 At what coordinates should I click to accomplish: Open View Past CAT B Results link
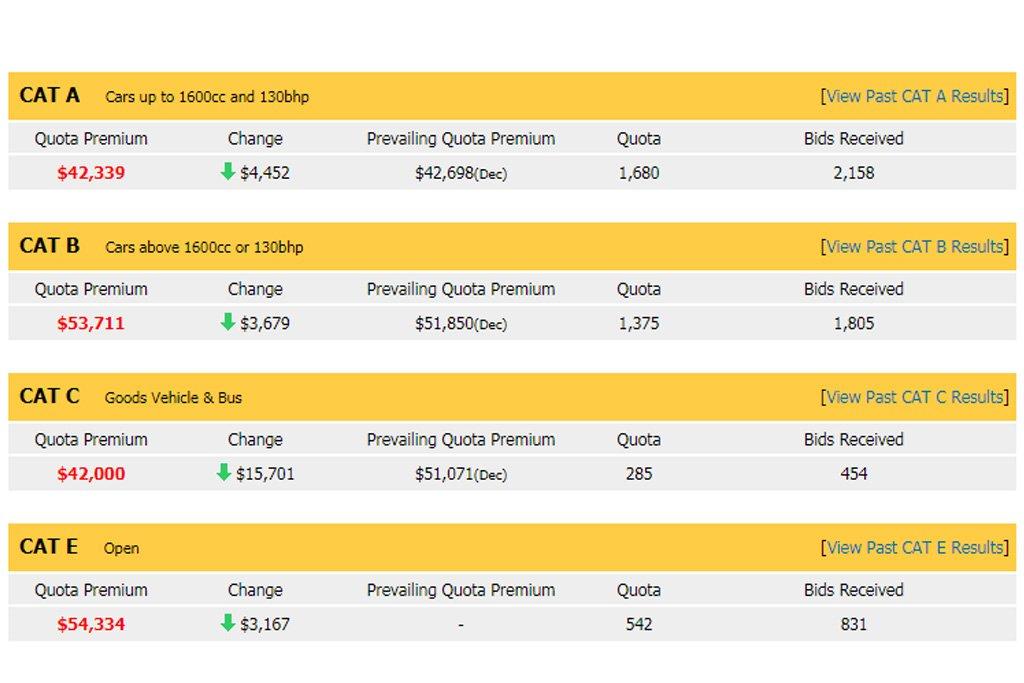click(x=914, y=246)
